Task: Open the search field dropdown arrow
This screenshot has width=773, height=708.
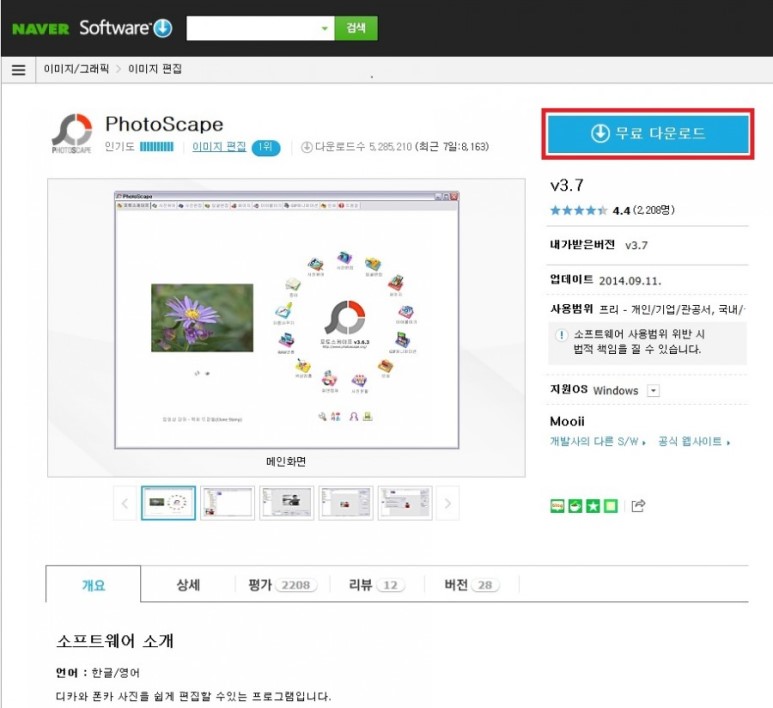Action: click(x=324, y=29)
